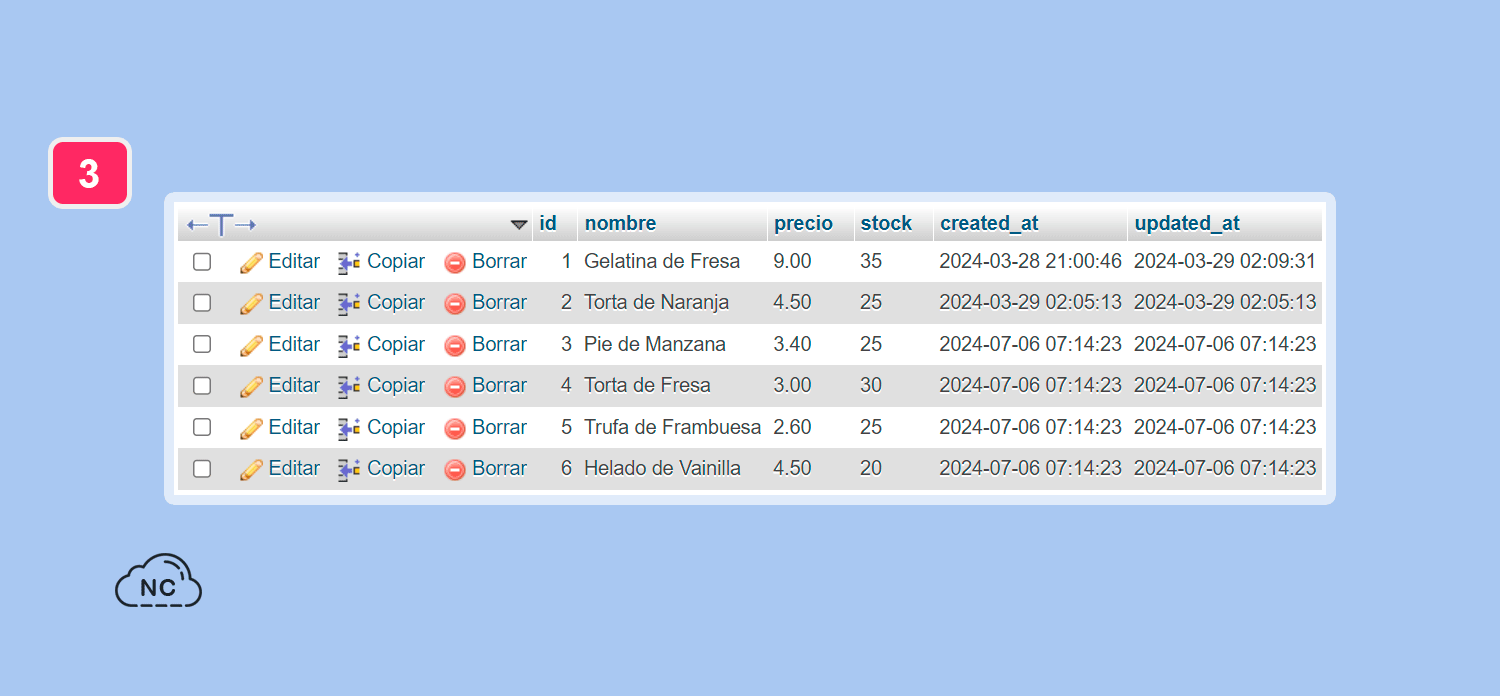Screen dimensions: 1500x696
Task: Click the cell 'Gelatina de Fresa'
Action: pos(662,261)
